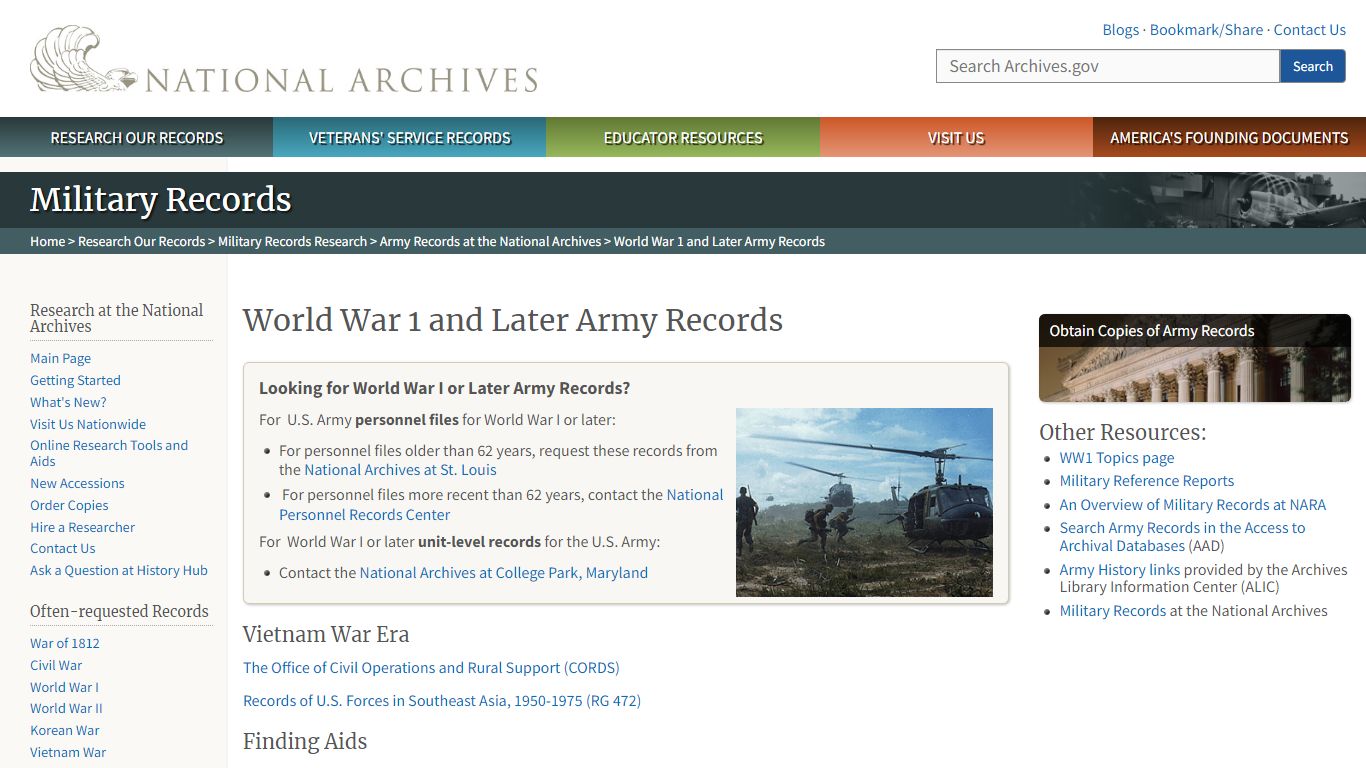Click the Finding Aids heading

(x=305, y=741)
